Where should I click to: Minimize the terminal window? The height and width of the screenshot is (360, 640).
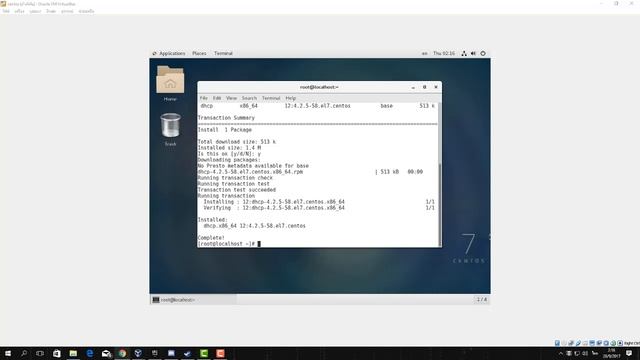413,87
